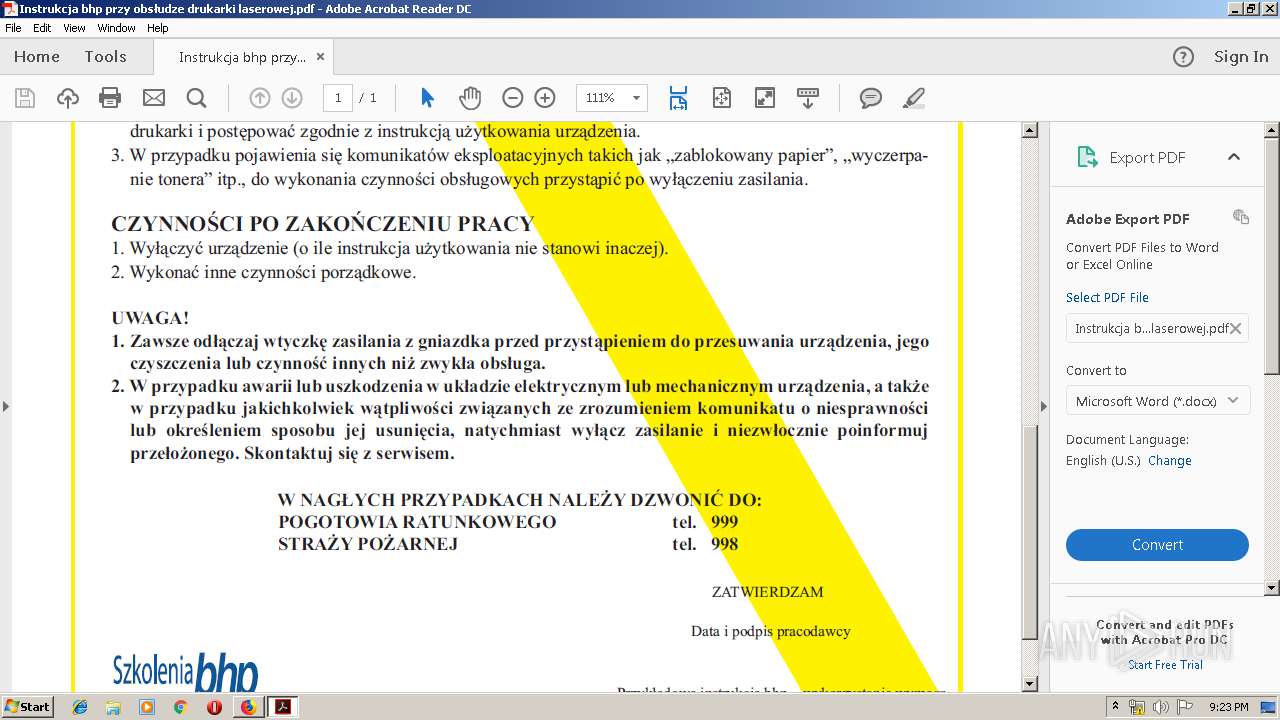Print the document with the printer icon
The width and height of the screenshot is (1280, 720).
tap(110, 98)
